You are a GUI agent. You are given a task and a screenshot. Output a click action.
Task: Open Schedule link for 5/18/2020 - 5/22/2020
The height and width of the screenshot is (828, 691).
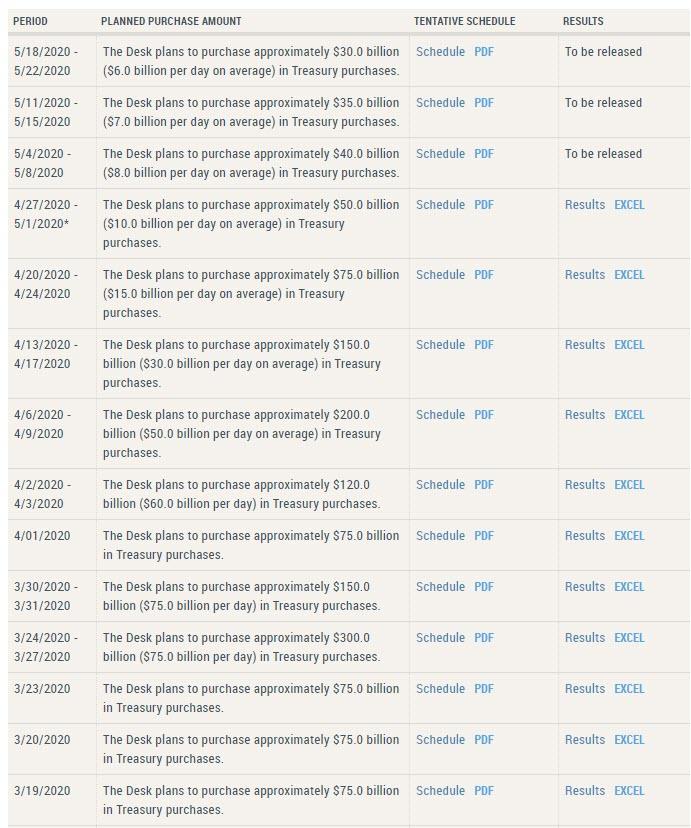click(440, 52)
